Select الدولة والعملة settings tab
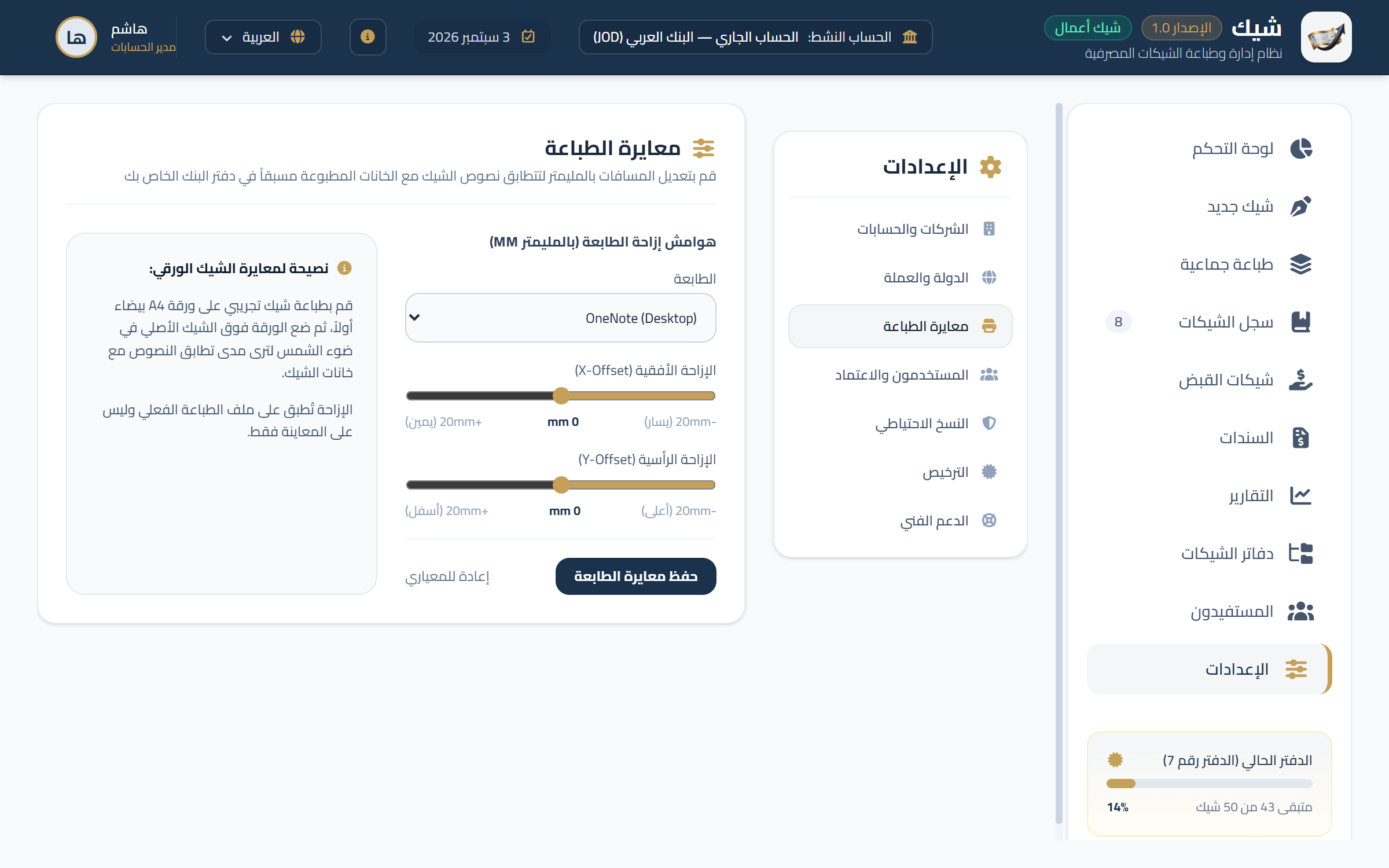 click(900, 278)
